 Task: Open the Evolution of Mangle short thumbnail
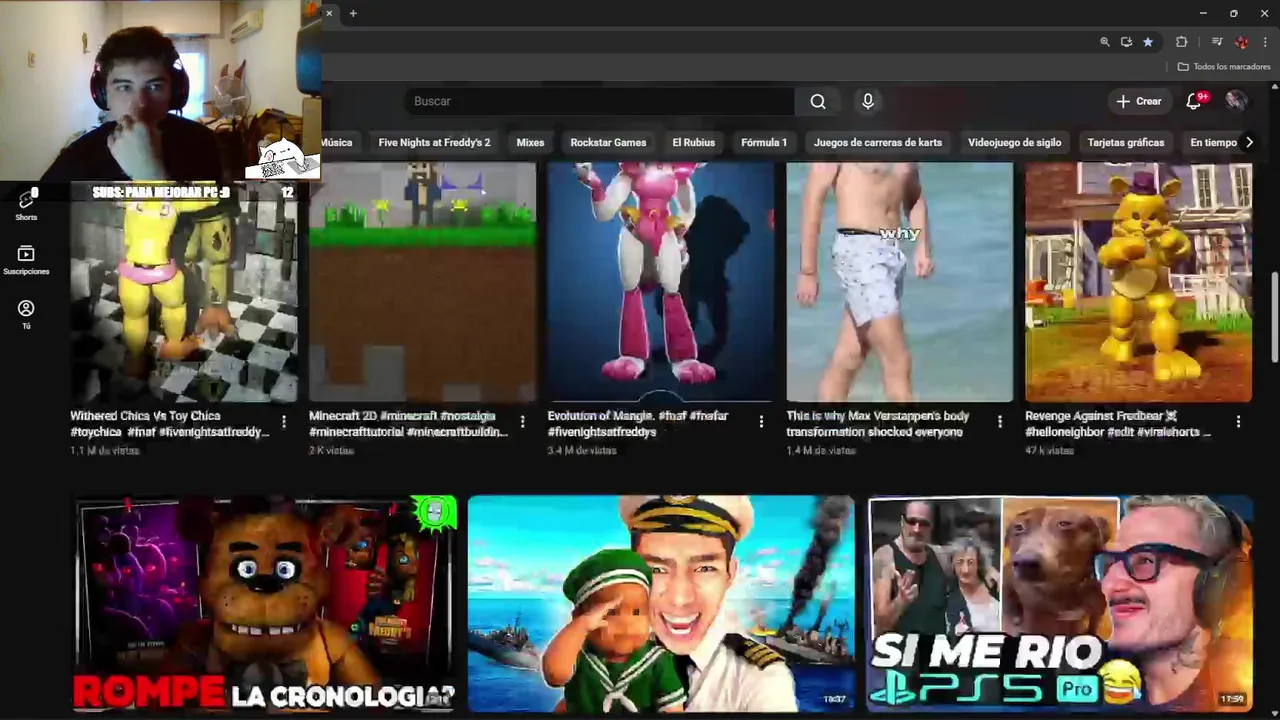(660, 282)
